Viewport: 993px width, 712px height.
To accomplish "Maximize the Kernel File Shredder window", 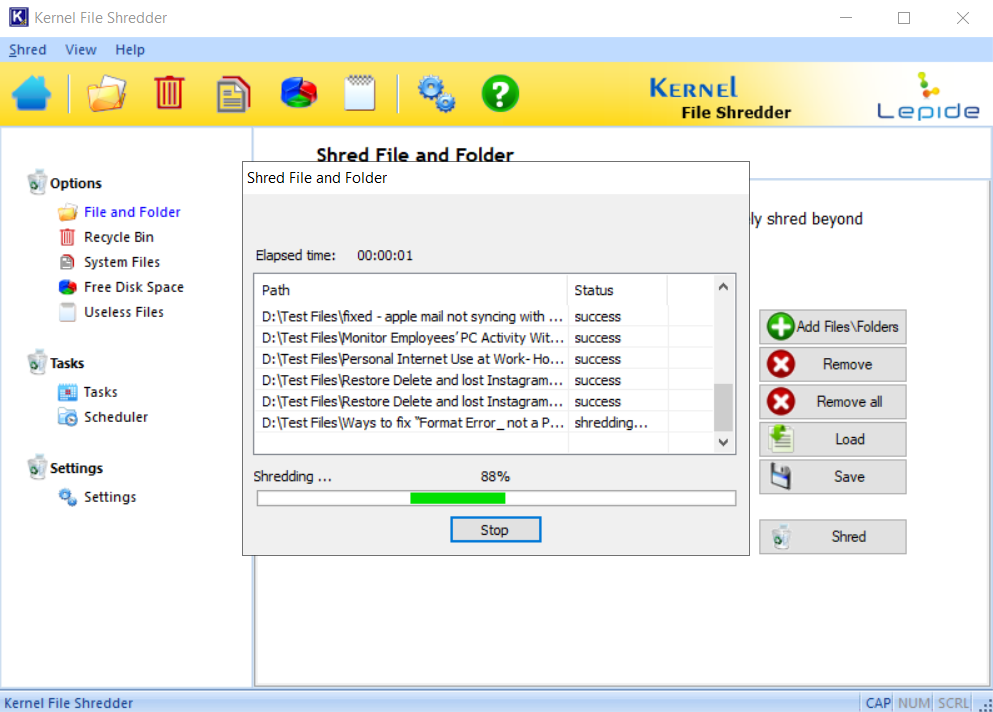I will tap(904, 18).
